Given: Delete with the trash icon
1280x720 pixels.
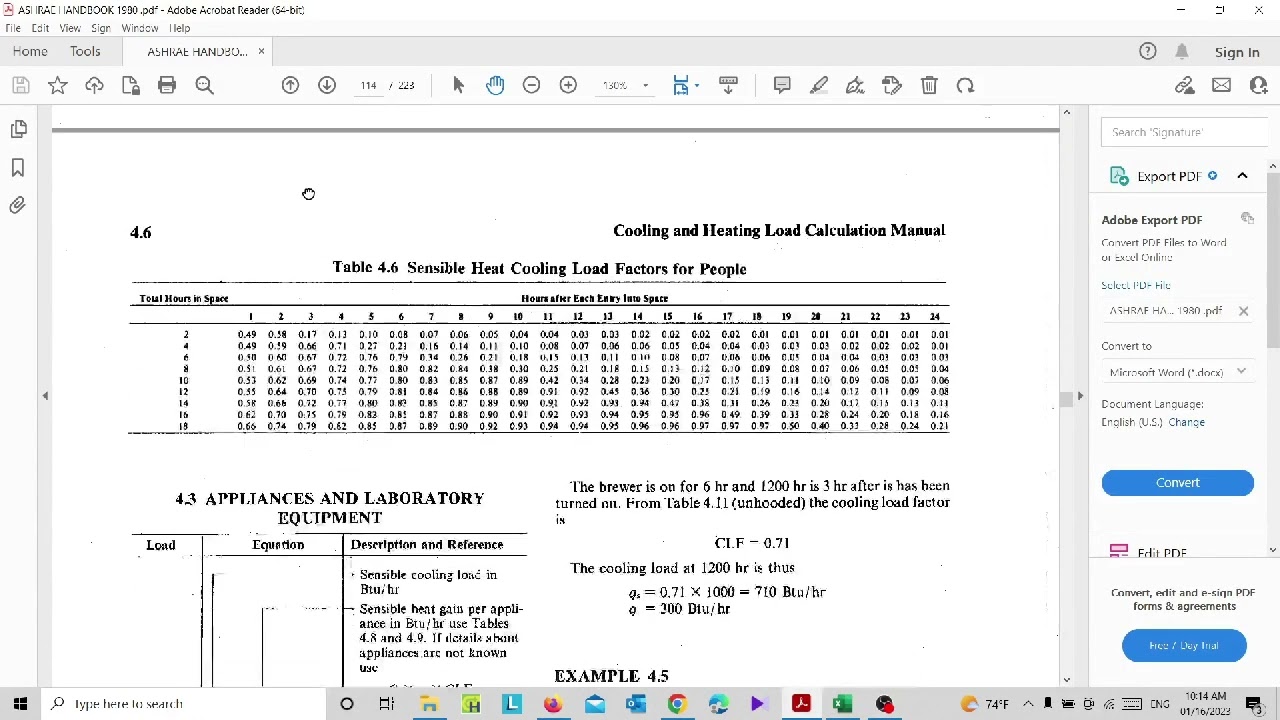Looking at the screenshot, I should pyautogui.click(x=929, y=86).
